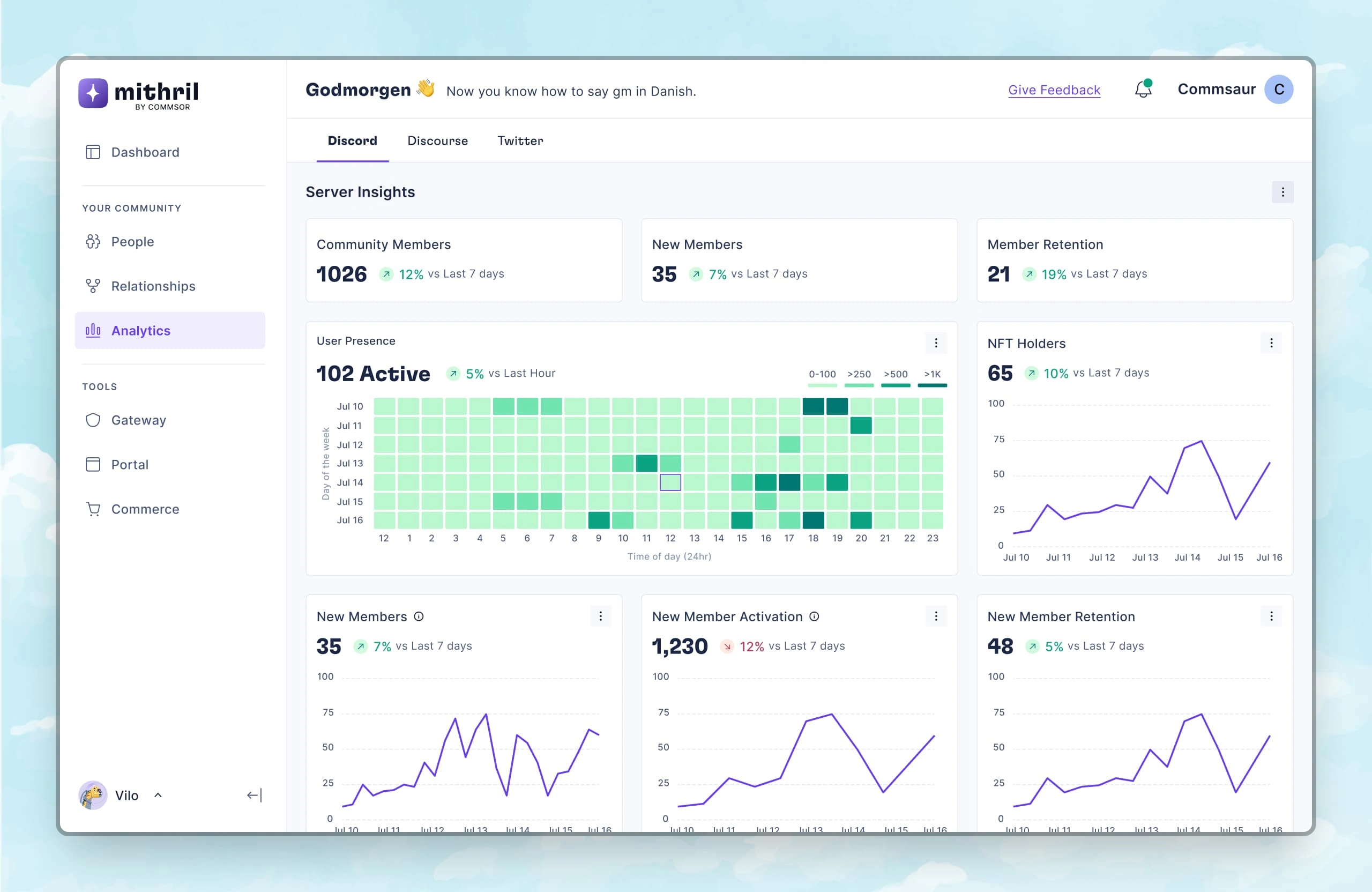Screen dimensions: 1372x892
Task: Switch to the Discourse tab
Action: pyautogui.click(x=437, y=141)
